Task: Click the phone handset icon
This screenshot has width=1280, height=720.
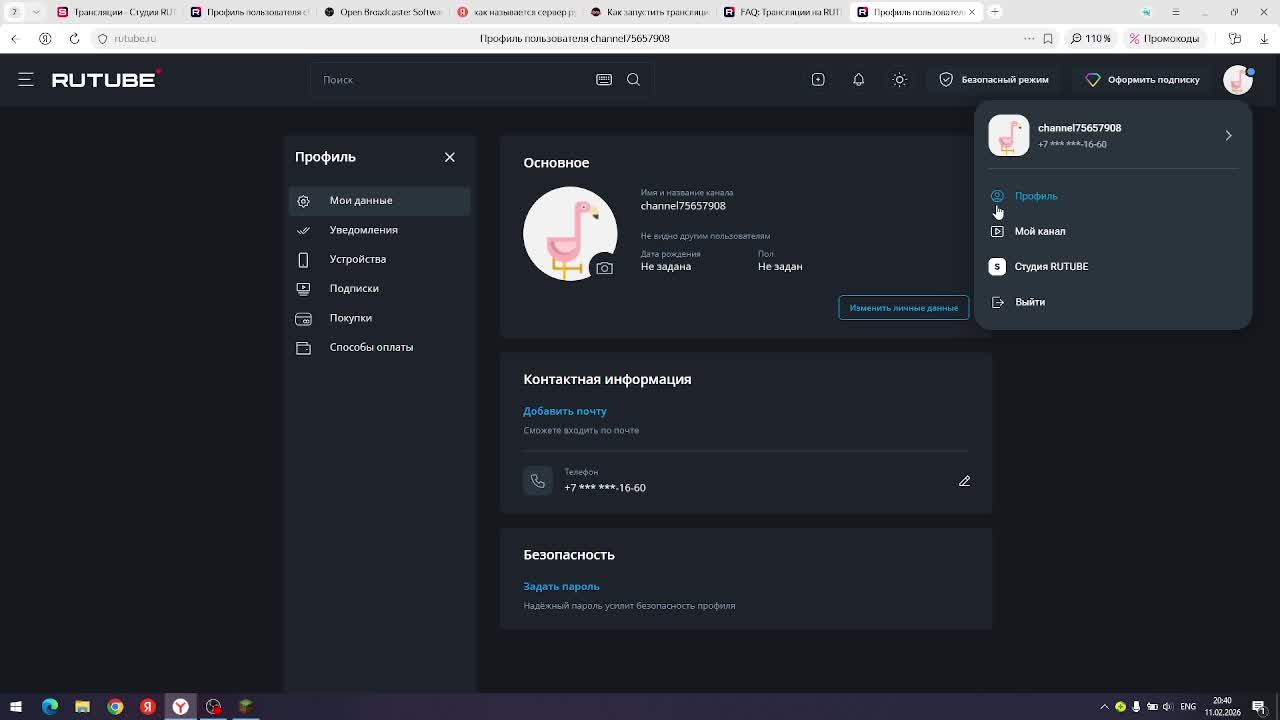Action: click(538, 481)
